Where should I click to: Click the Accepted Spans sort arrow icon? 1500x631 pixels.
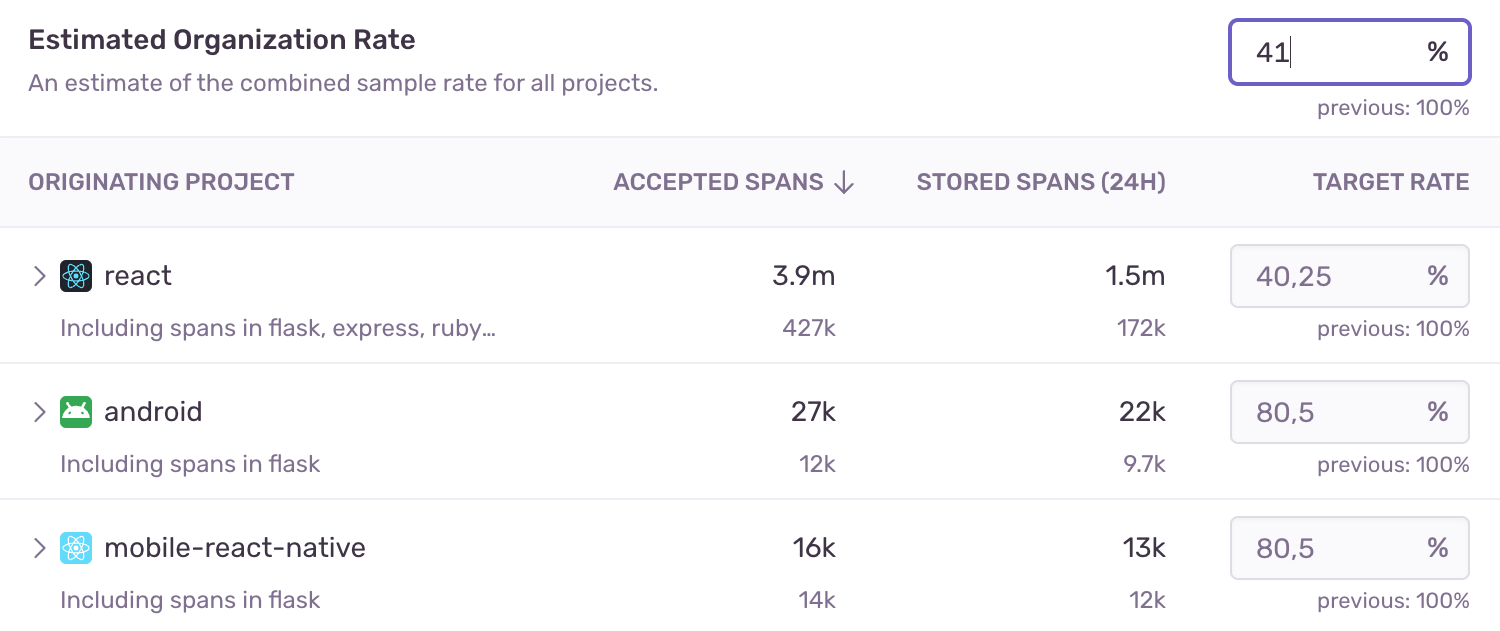click(x=844, y=182)
